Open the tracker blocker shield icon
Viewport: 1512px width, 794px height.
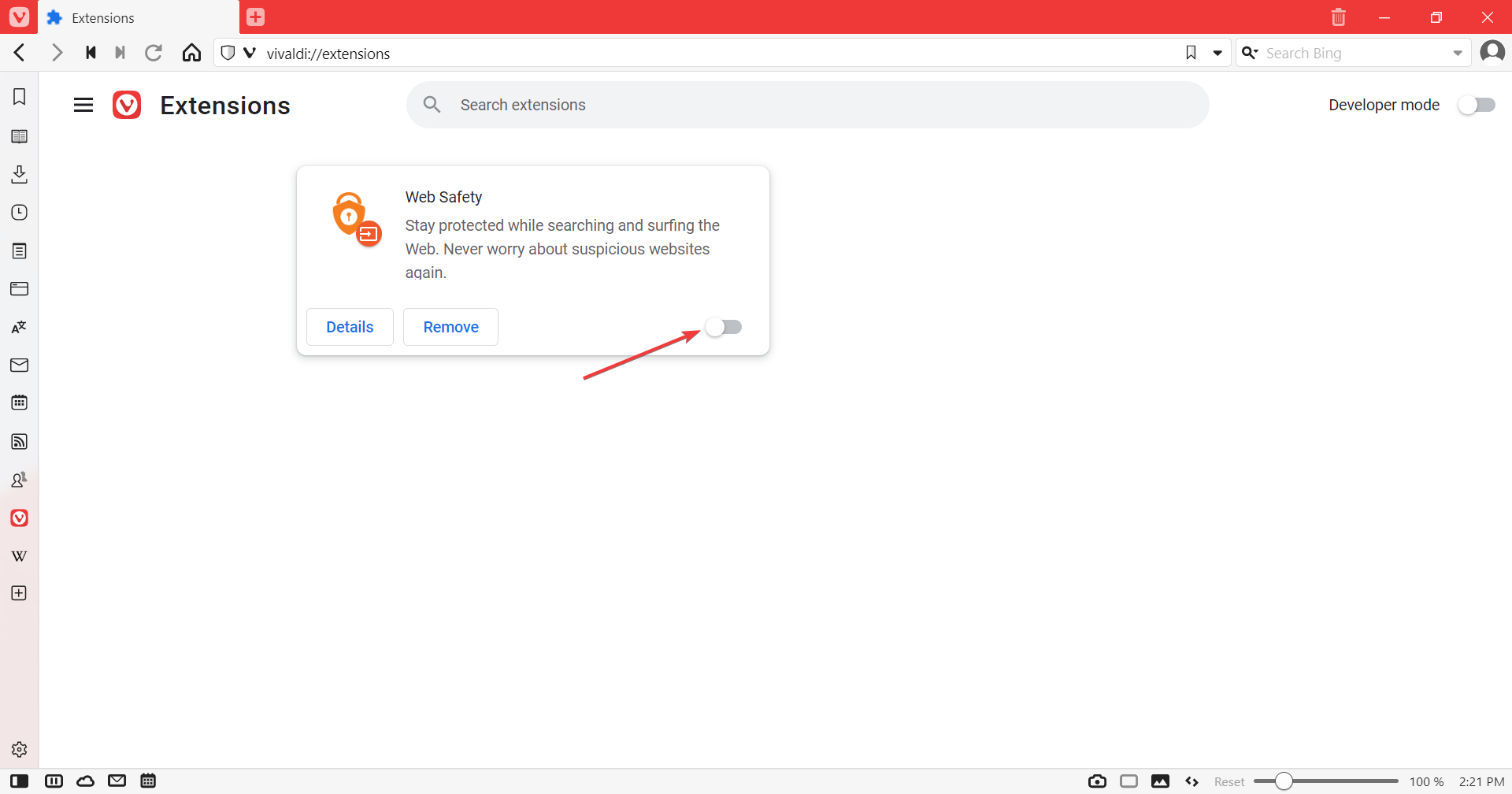228,53
